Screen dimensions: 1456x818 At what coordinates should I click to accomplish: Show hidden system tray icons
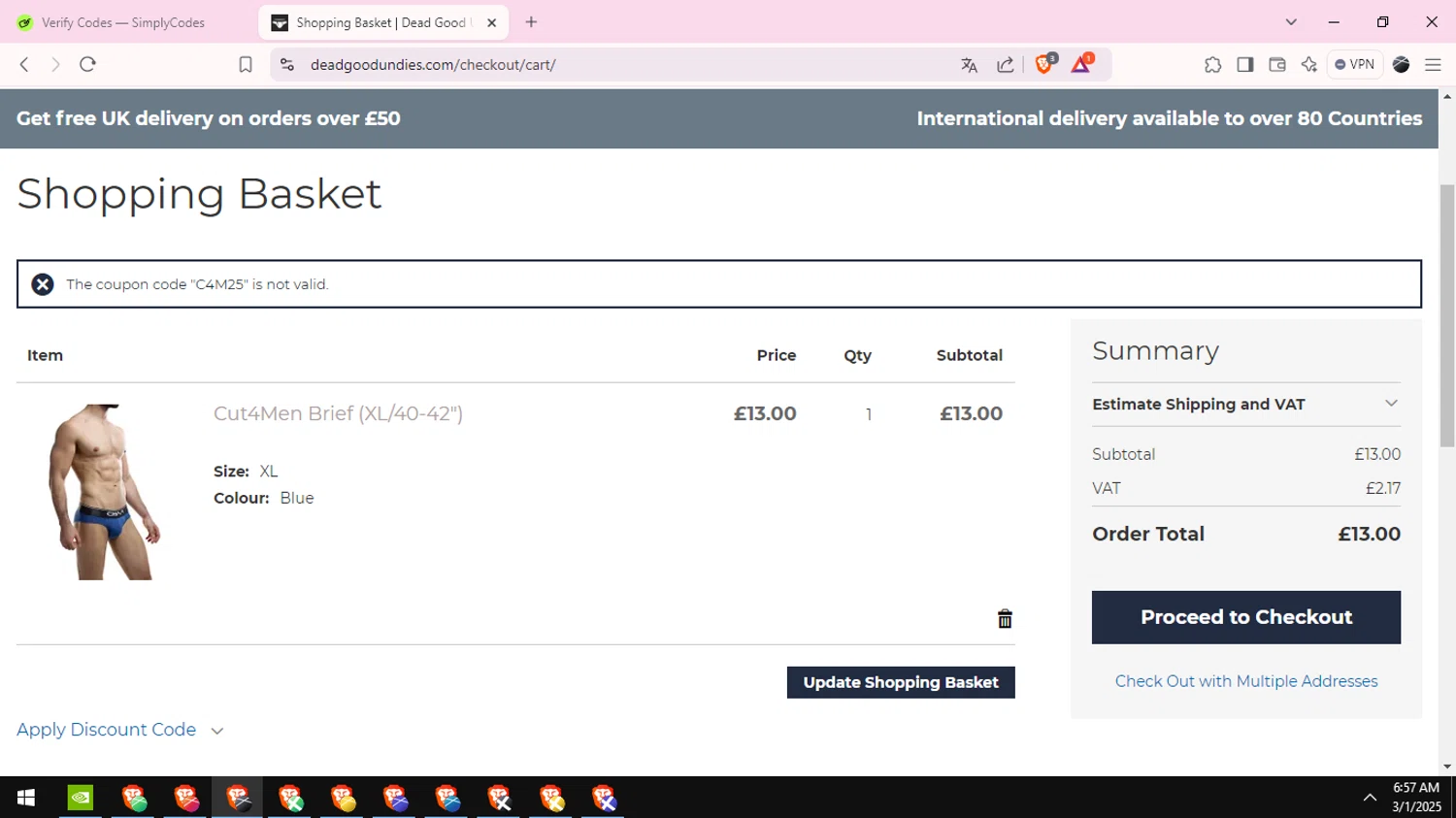pyautogui.click(x=1370, y=798)
